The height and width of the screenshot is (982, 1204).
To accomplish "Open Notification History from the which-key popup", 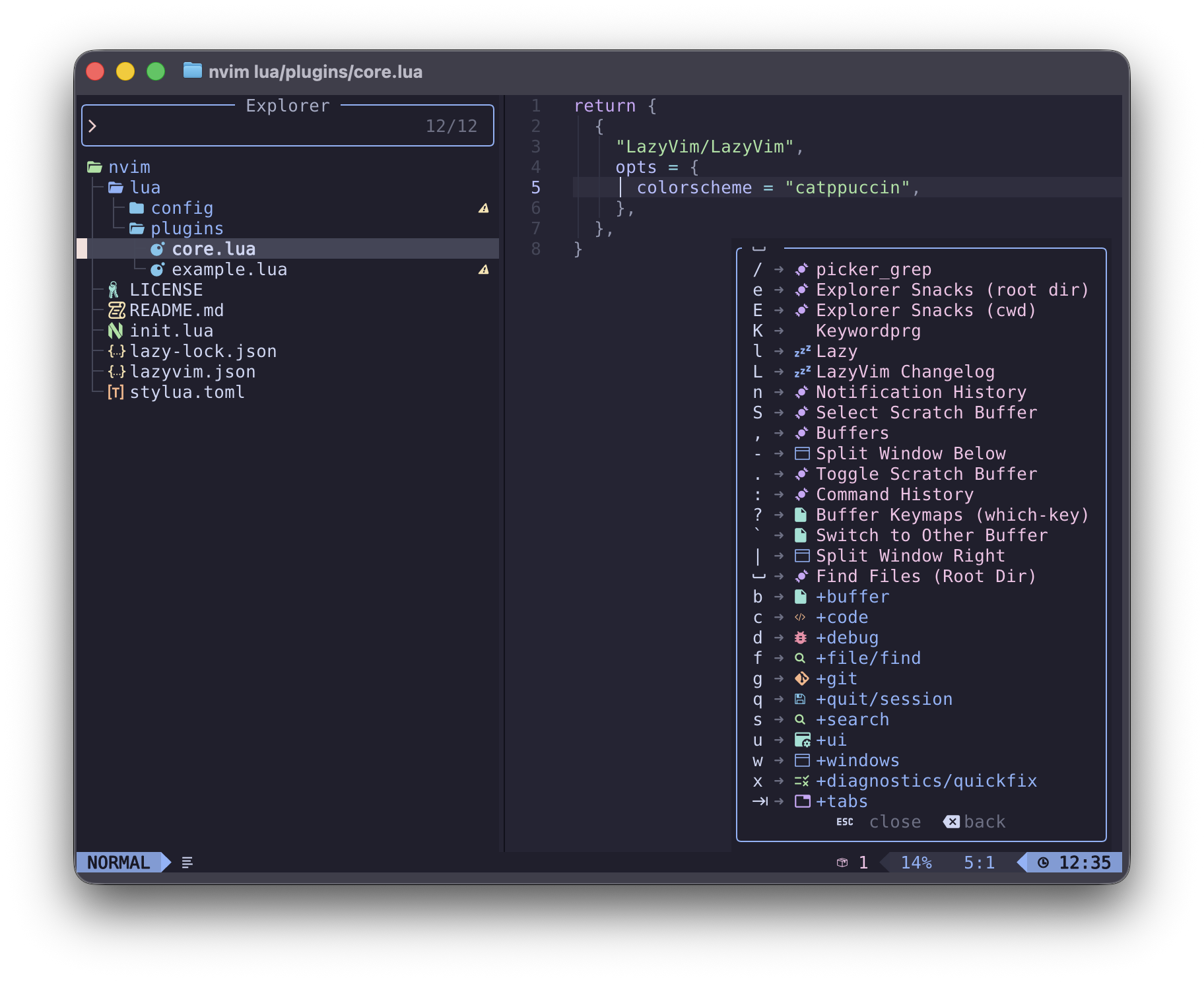I will [921, 392].
